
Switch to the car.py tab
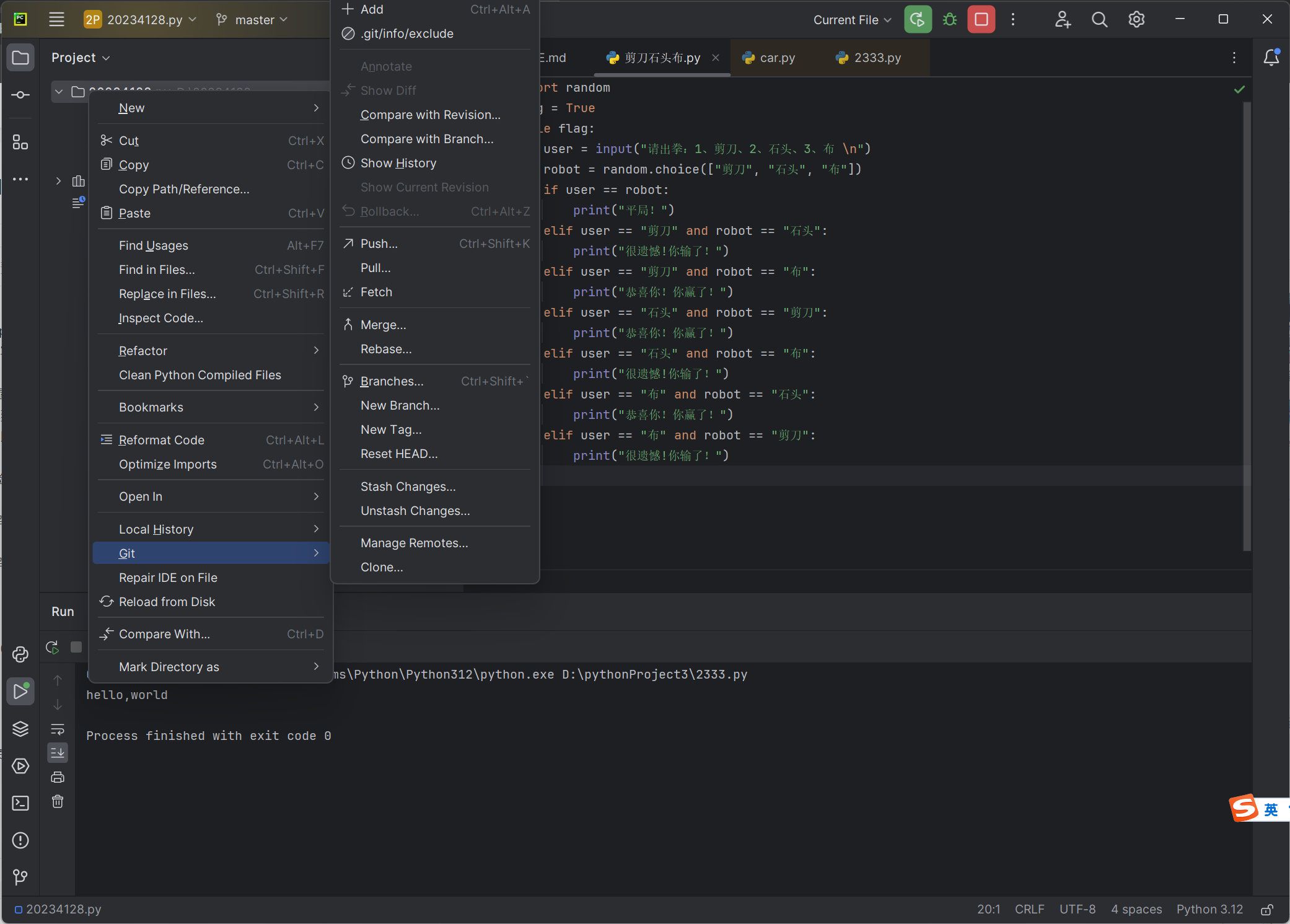tap(777, 58)
